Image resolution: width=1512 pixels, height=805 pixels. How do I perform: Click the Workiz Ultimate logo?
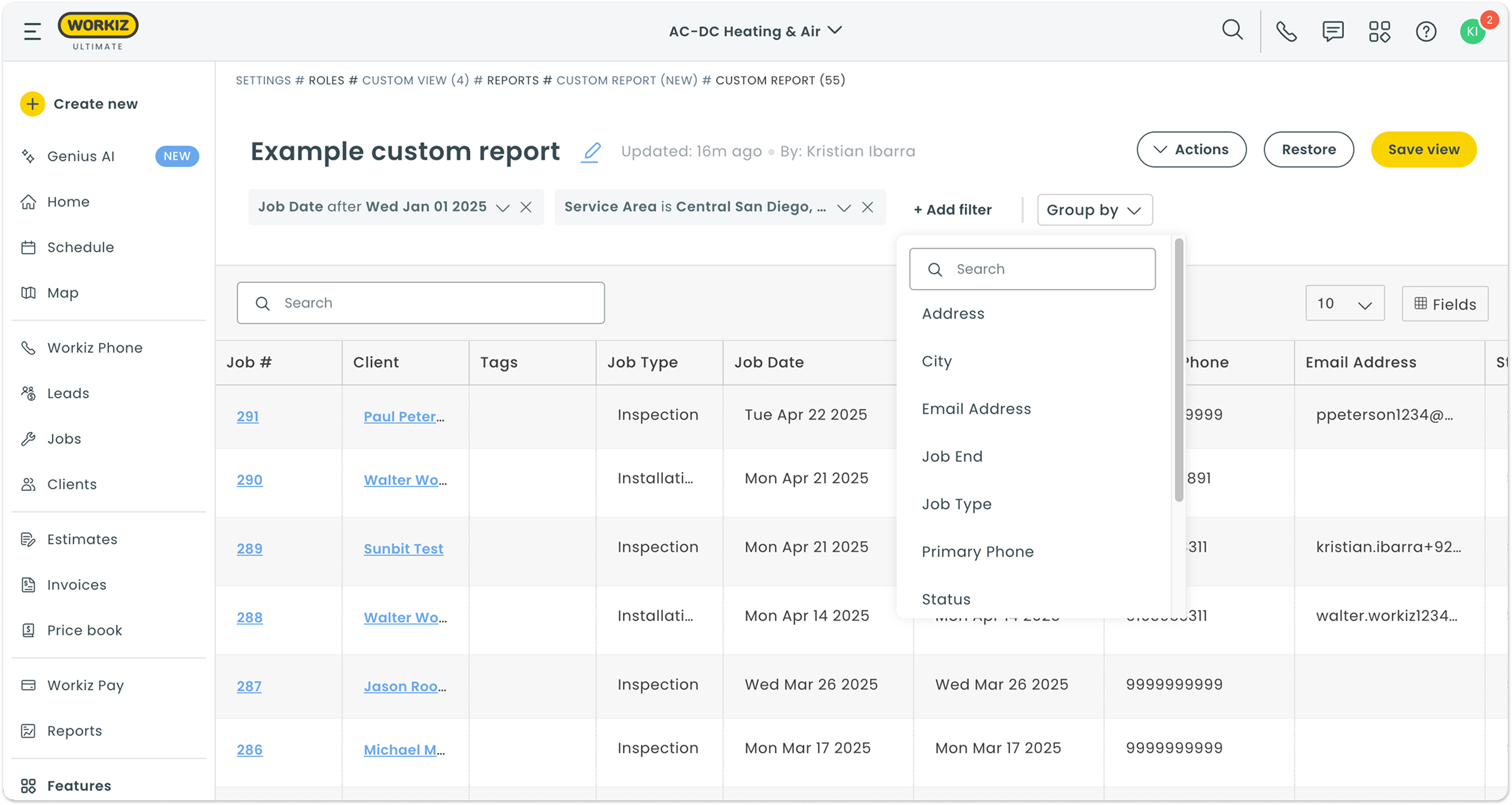point(98,32)
